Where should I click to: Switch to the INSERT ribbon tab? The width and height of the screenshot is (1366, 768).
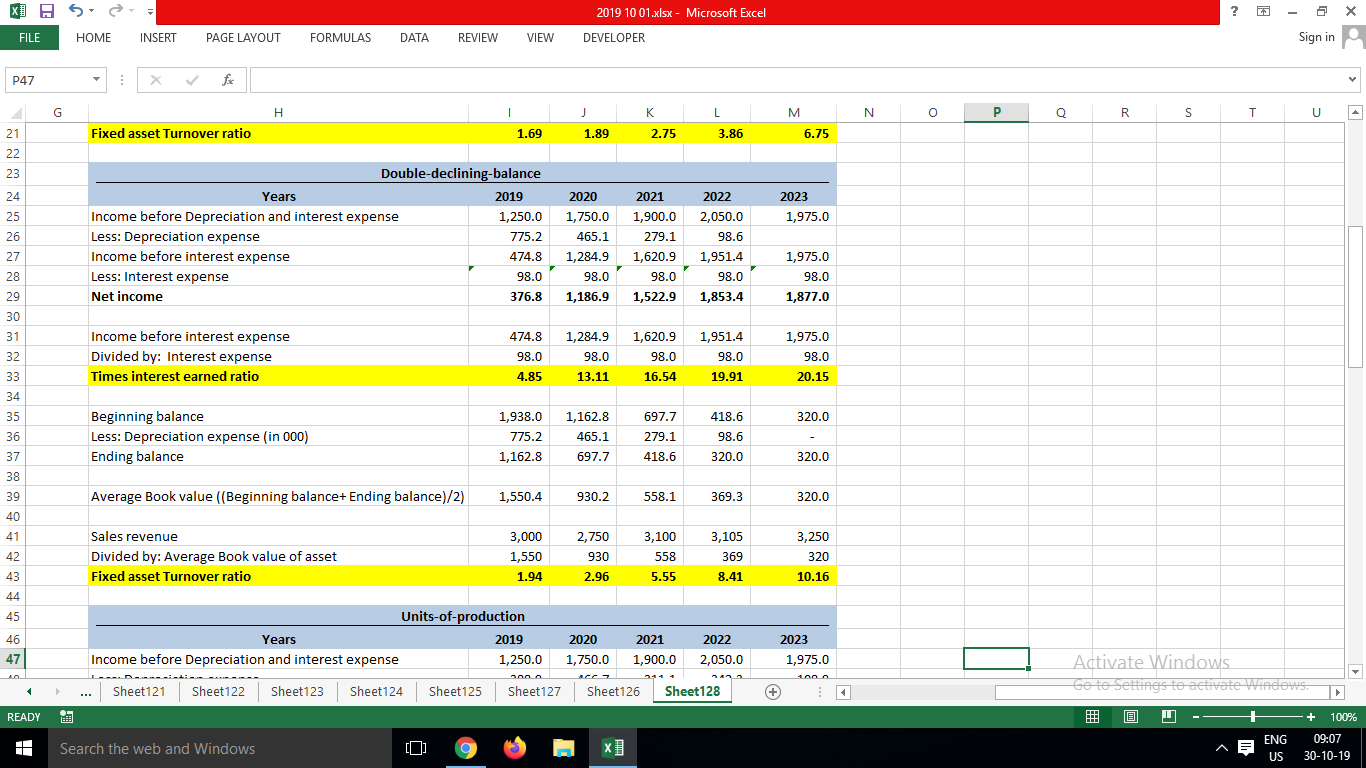(x=158, y=37)
